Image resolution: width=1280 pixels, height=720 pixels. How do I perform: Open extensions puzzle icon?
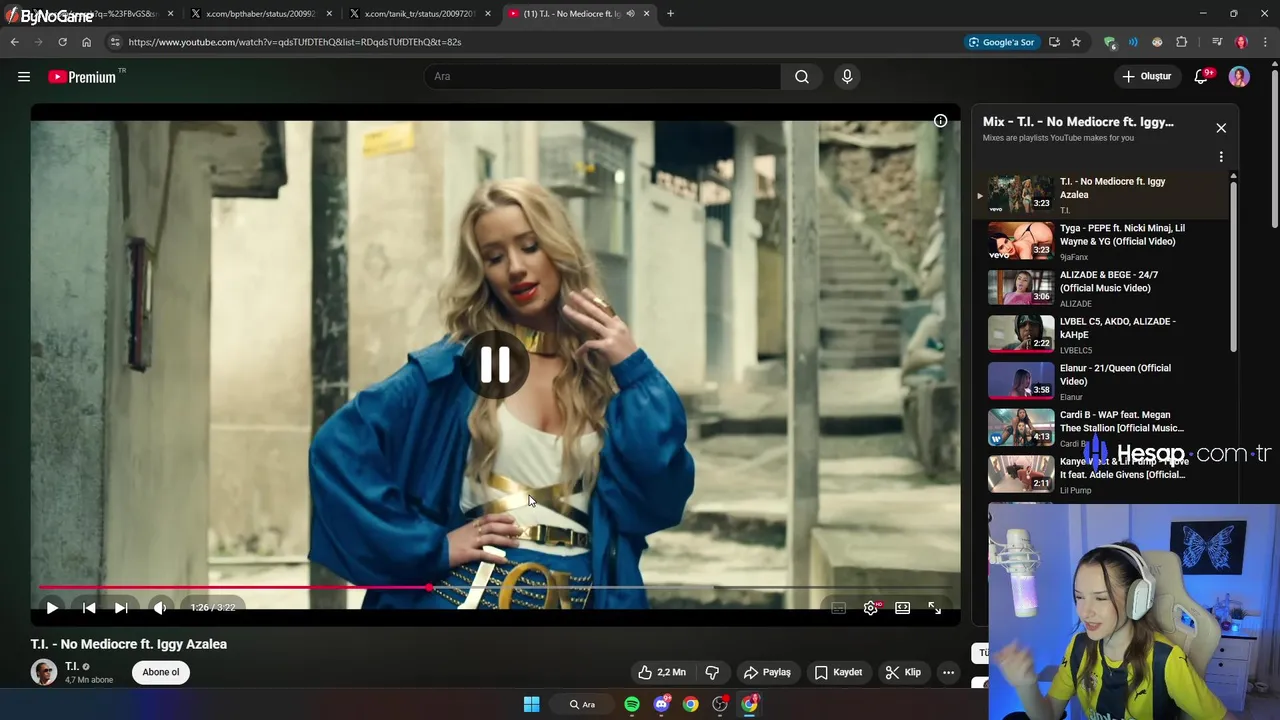[x=1182, y=42]
